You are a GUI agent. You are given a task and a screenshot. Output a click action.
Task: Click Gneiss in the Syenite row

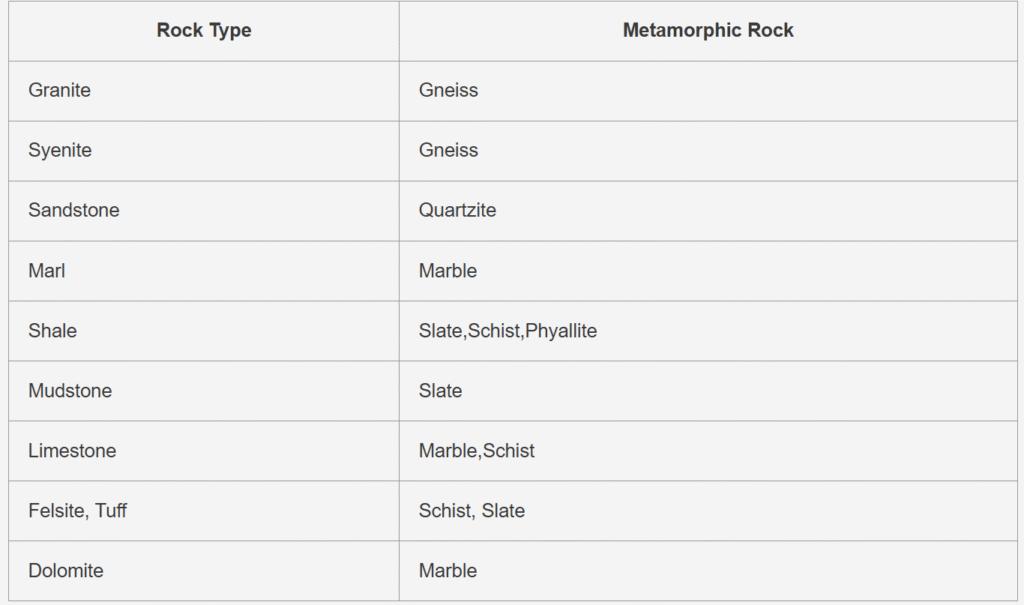tap(449, 151)
